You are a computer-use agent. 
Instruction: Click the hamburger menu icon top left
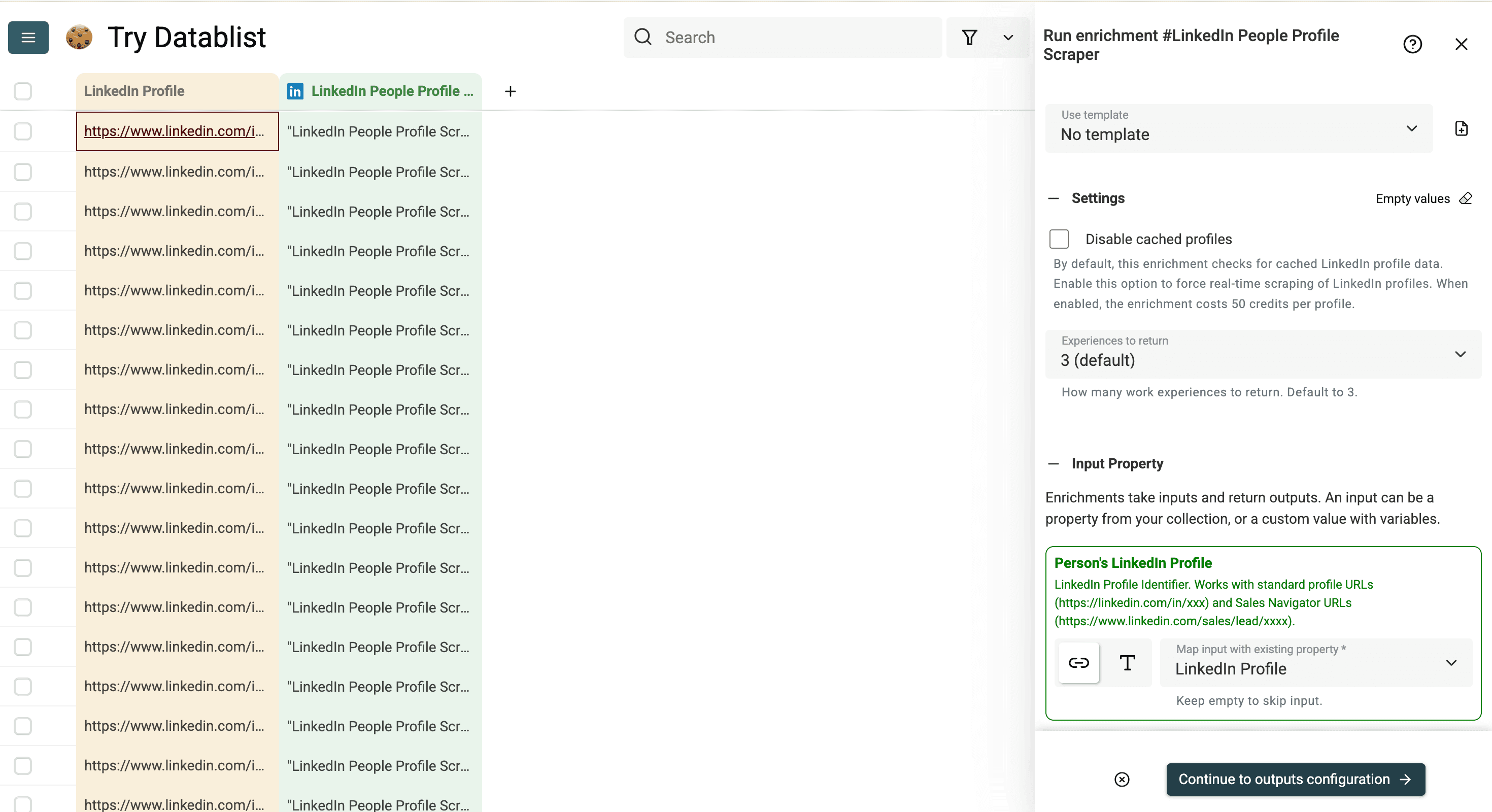27,37
